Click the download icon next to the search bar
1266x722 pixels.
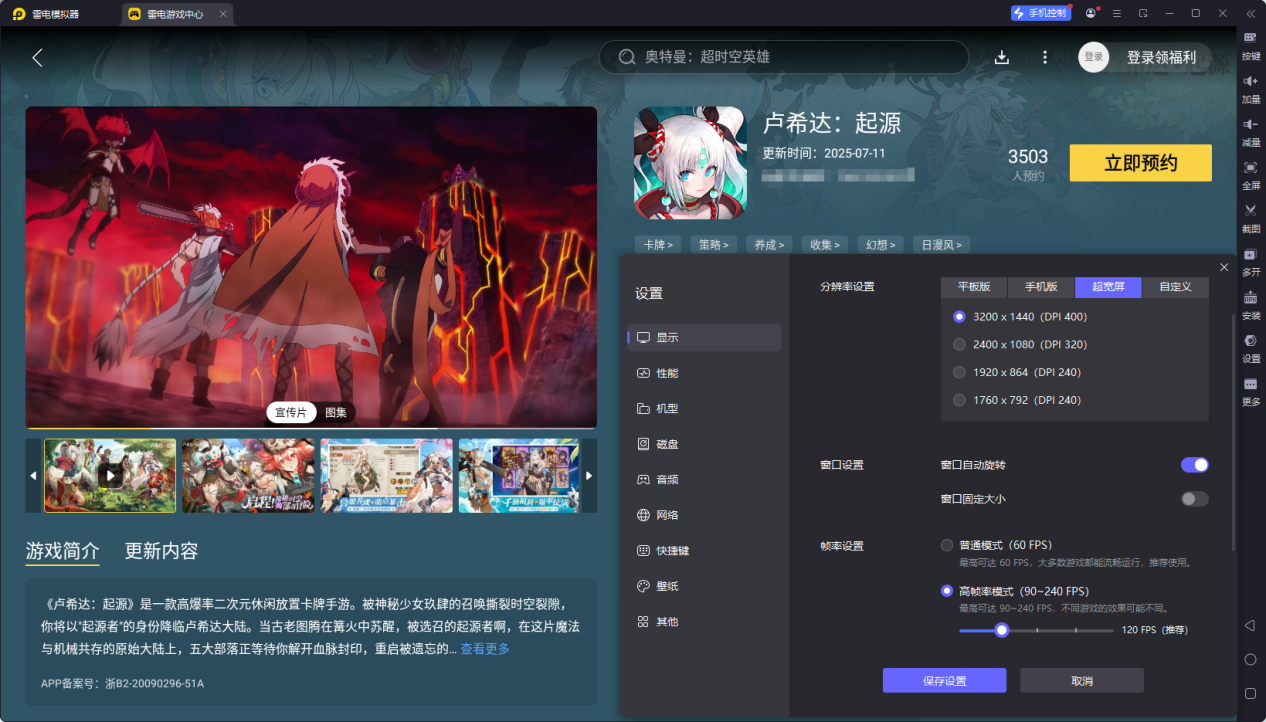tap(1002, 57)
